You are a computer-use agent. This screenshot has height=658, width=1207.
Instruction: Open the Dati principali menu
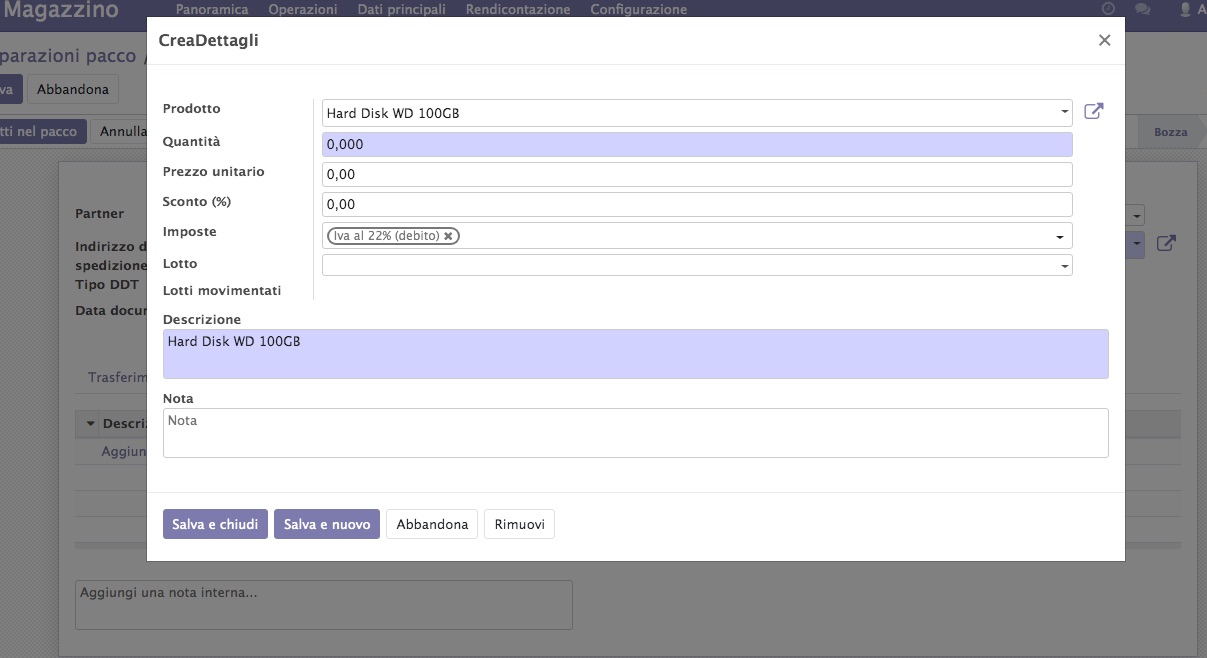[x=402, y=9]
